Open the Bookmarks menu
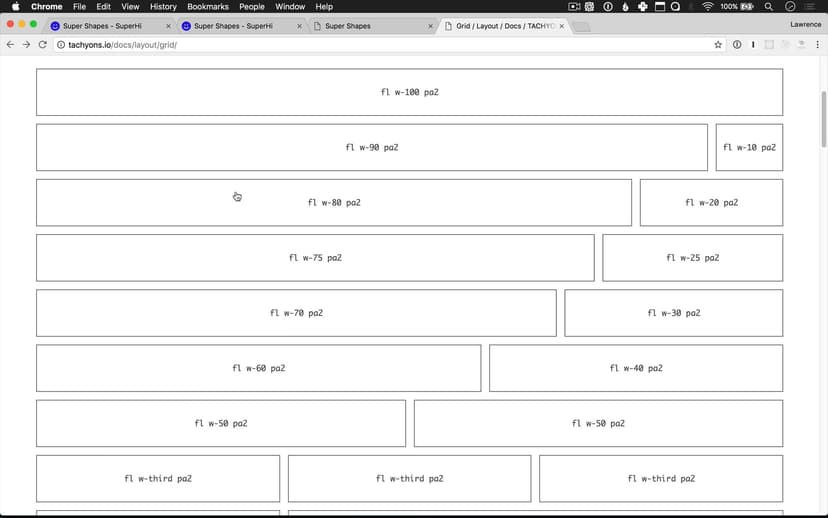The height and width of the screenshot is (518, 828). 208,6
